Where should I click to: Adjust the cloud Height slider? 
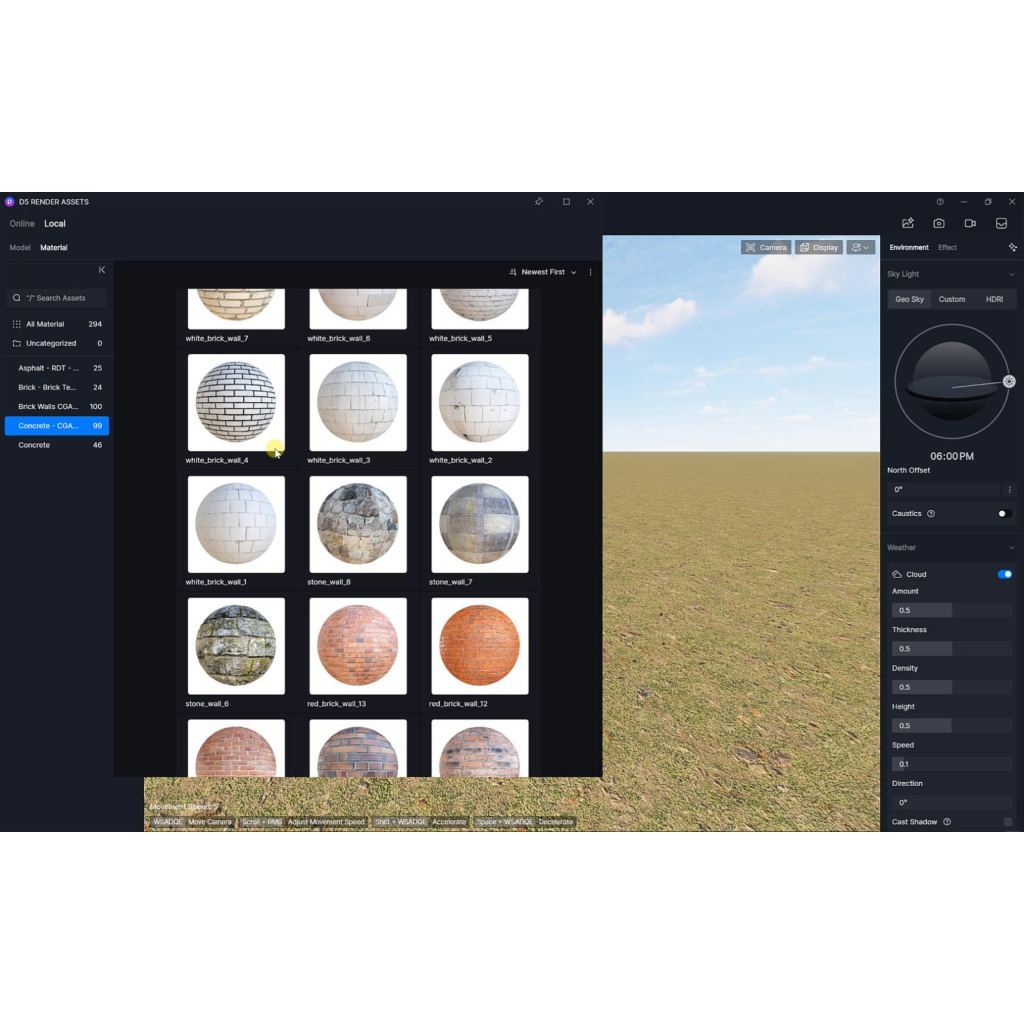pyautogui.click(x=952, y=726)
